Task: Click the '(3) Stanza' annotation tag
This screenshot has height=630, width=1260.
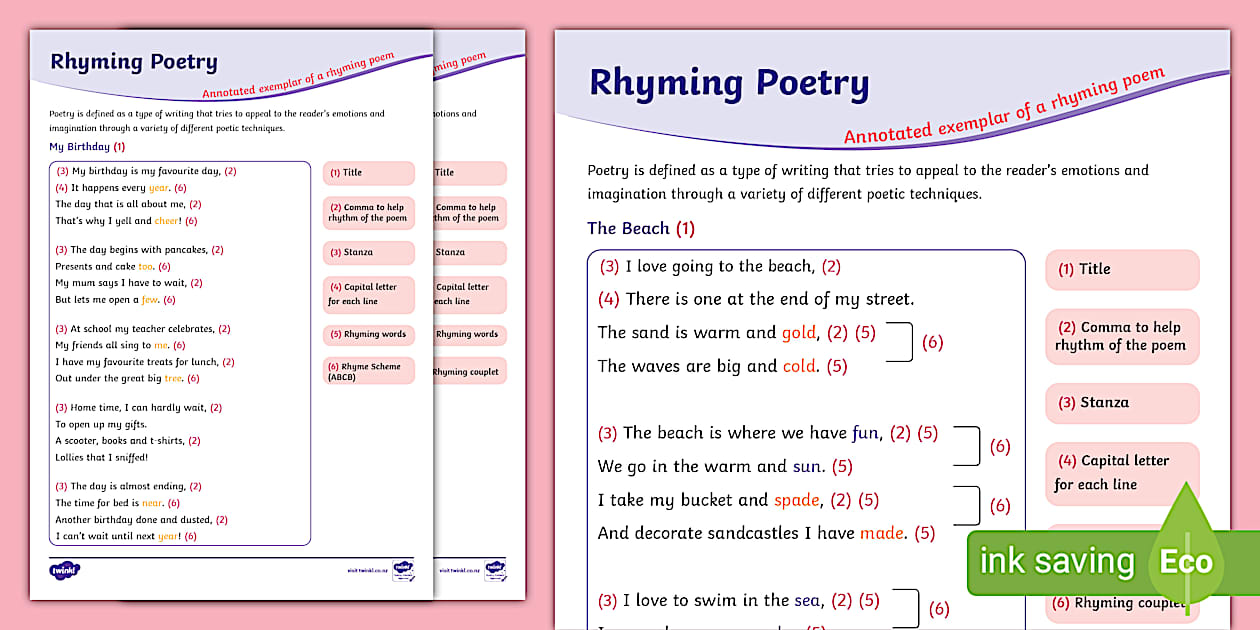Action: tap(1121, 403)
